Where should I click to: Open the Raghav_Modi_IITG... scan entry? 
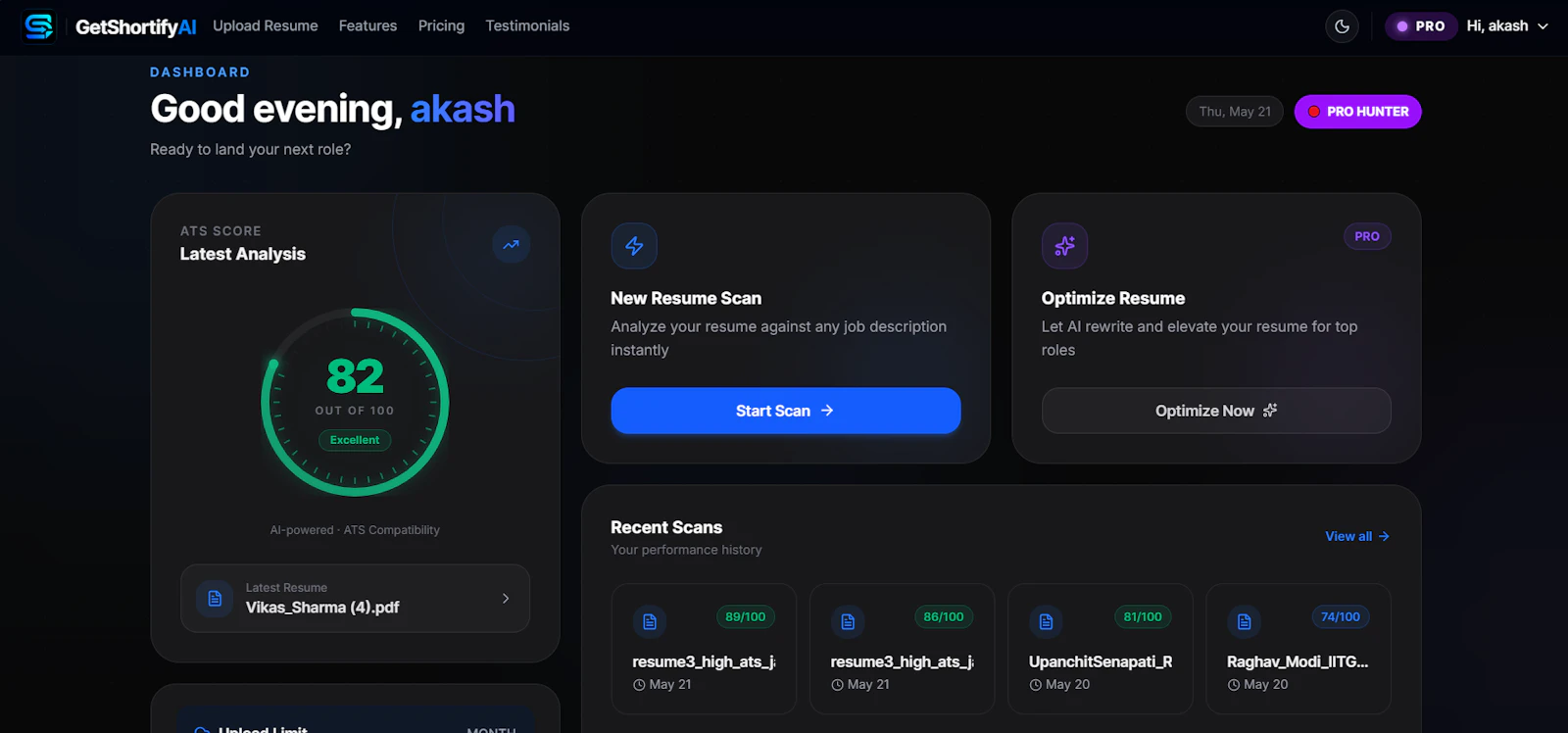click(x=1298, y=649)
